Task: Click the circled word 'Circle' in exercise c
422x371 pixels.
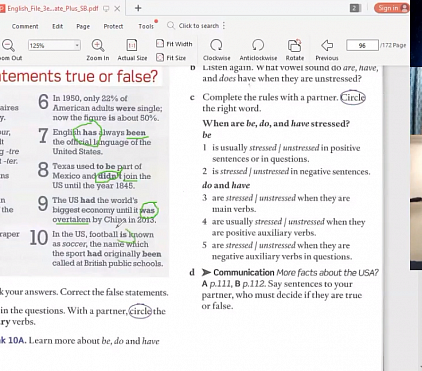Action: 353,97
